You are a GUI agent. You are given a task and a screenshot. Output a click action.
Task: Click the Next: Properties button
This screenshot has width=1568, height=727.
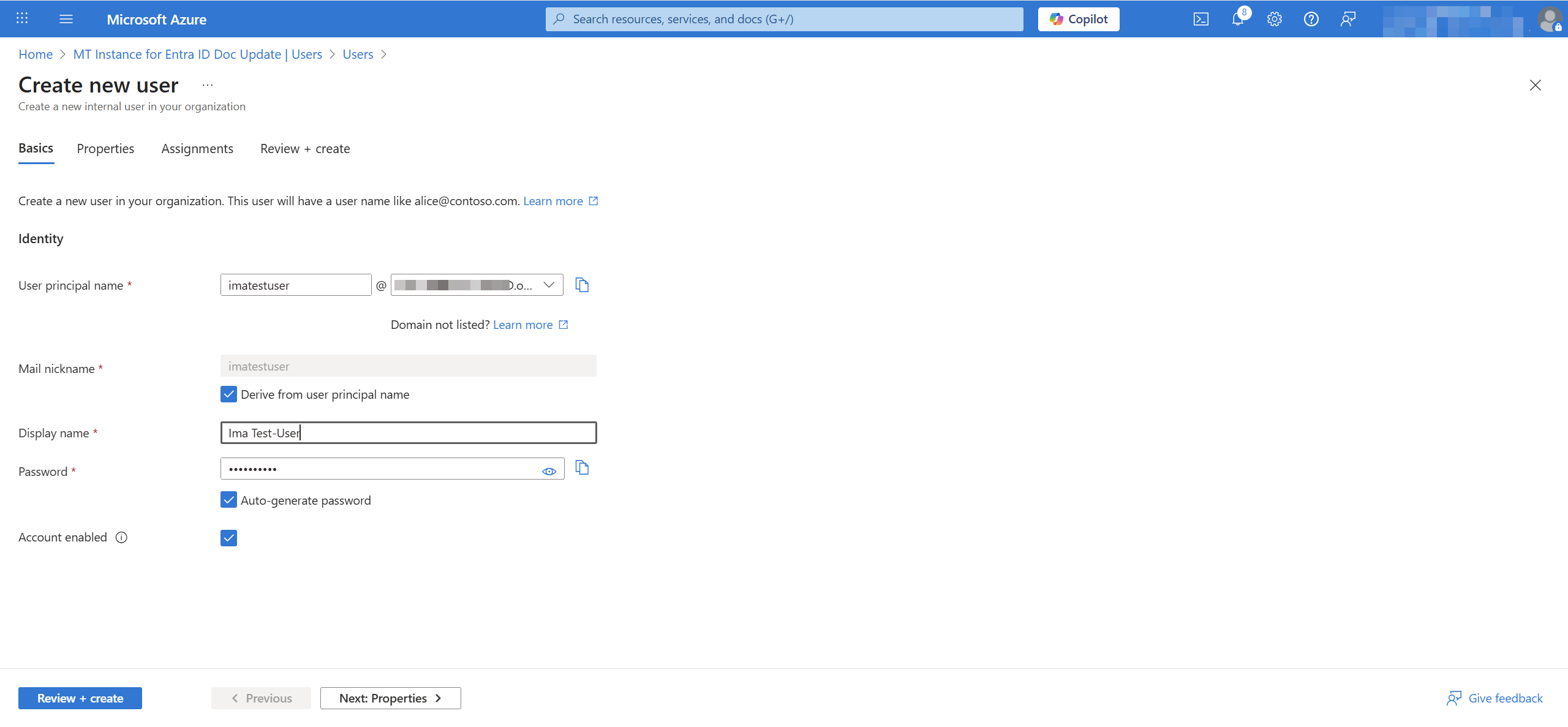(390, 698)
